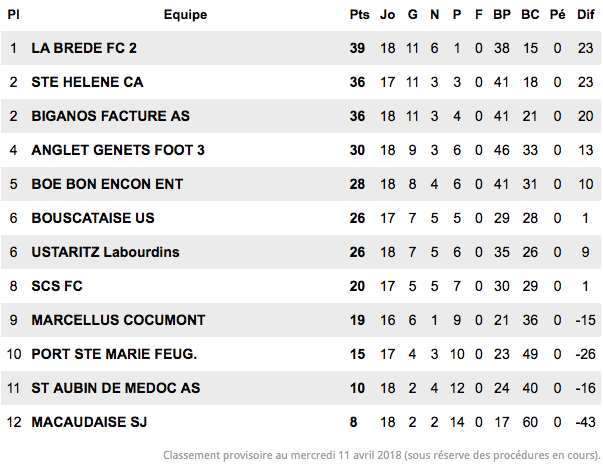Click ANGLET GENETS FOOT 3 team name
The image size is (603, 469).
click(x=118, y=150)
